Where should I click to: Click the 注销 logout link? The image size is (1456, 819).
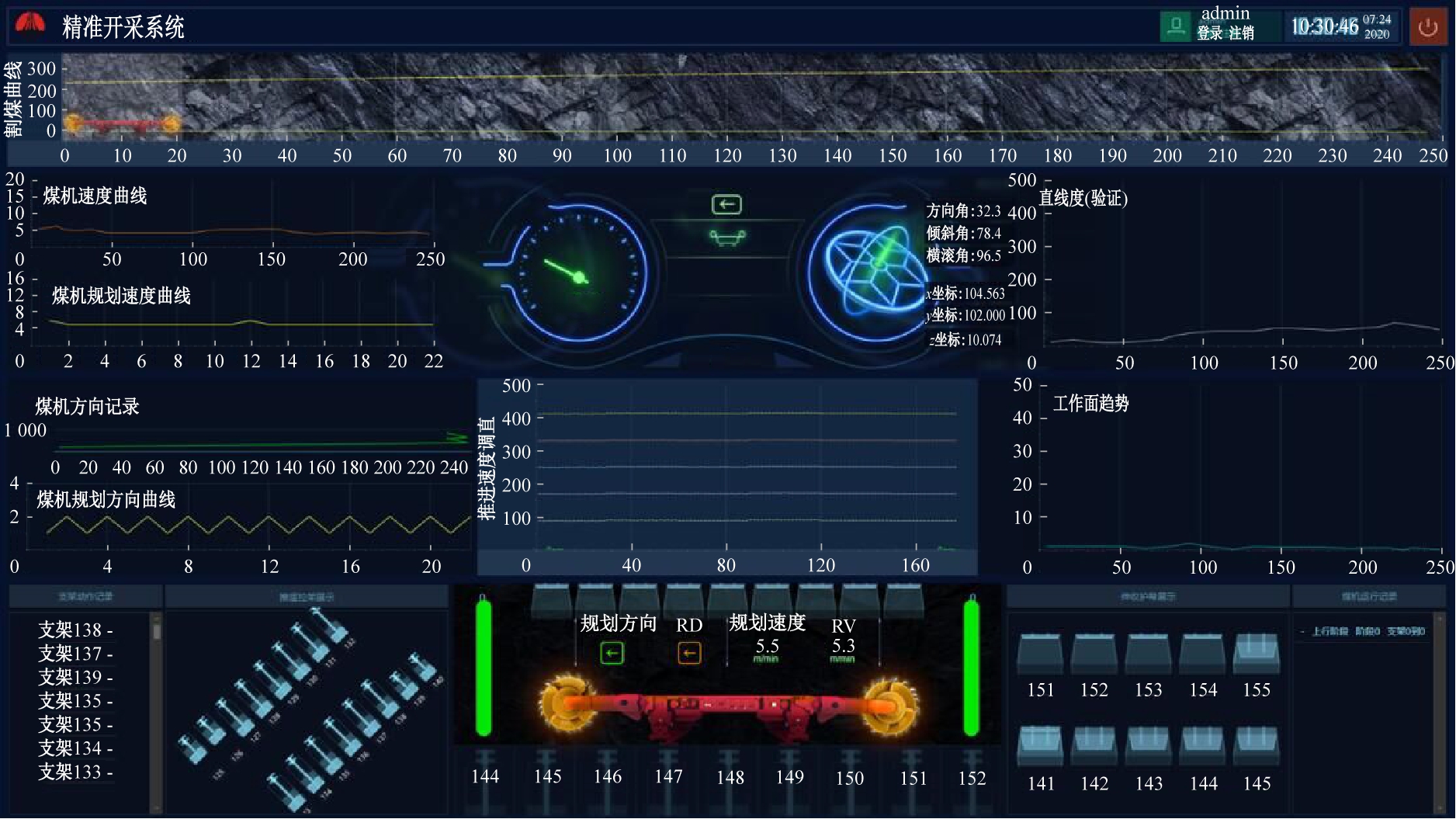click(x=1242, y=33)
